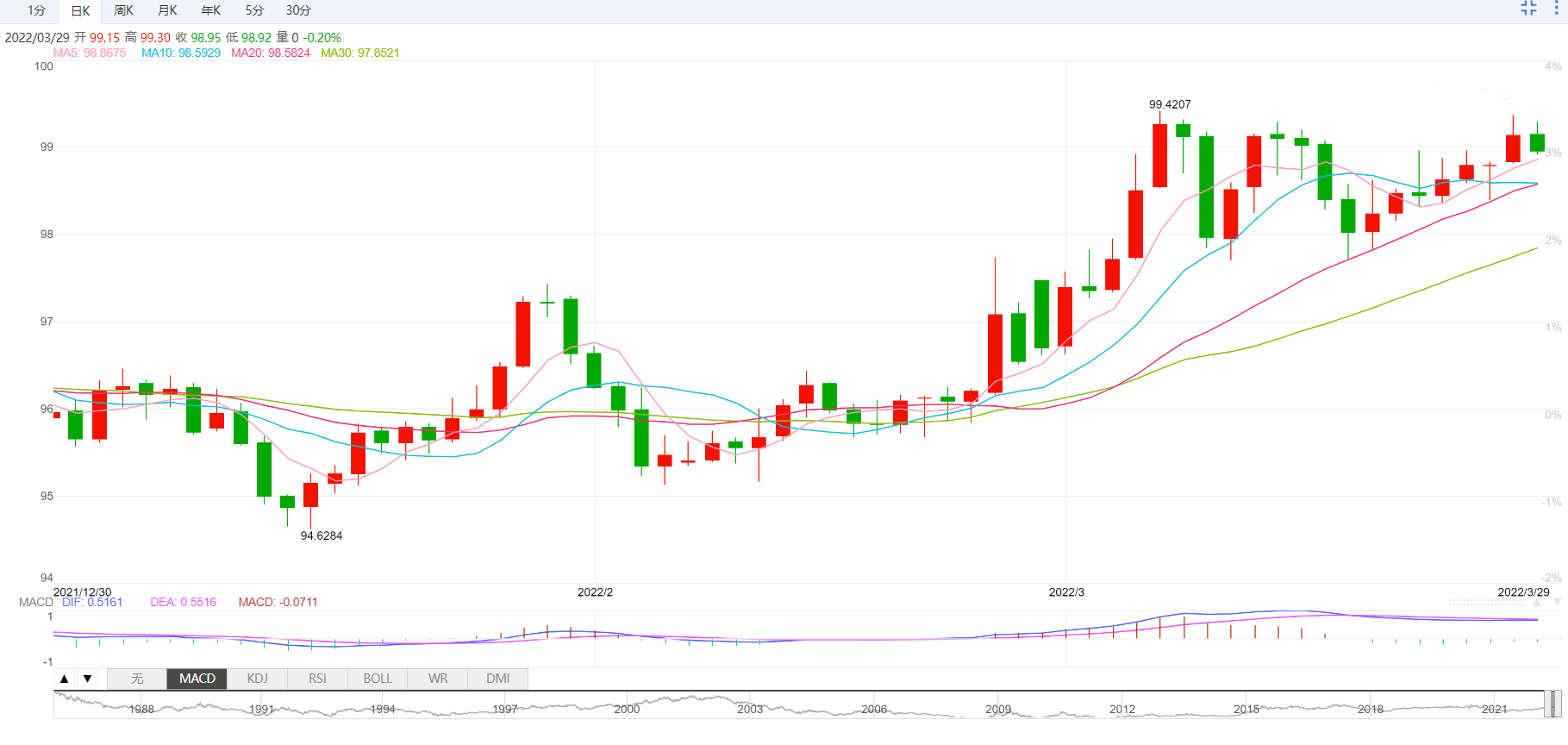Click the 94.6284 low price annotation

[322, 535]
